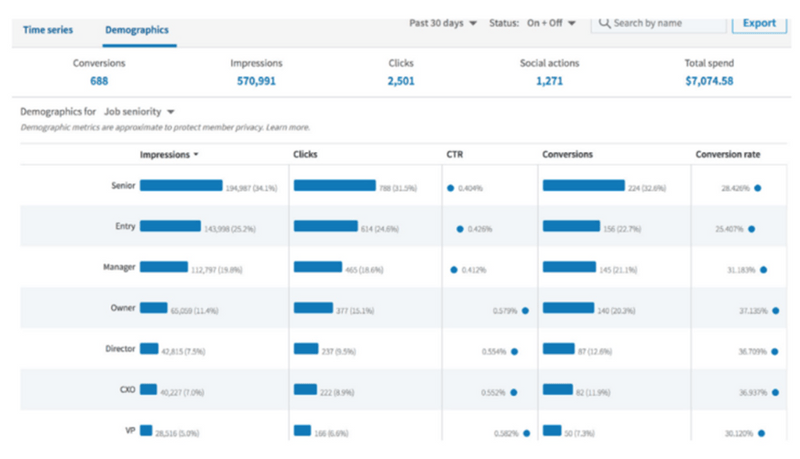Select the Manager row label
The width and height of the screenshot is (800, 459).
click(x=119, y=267)
